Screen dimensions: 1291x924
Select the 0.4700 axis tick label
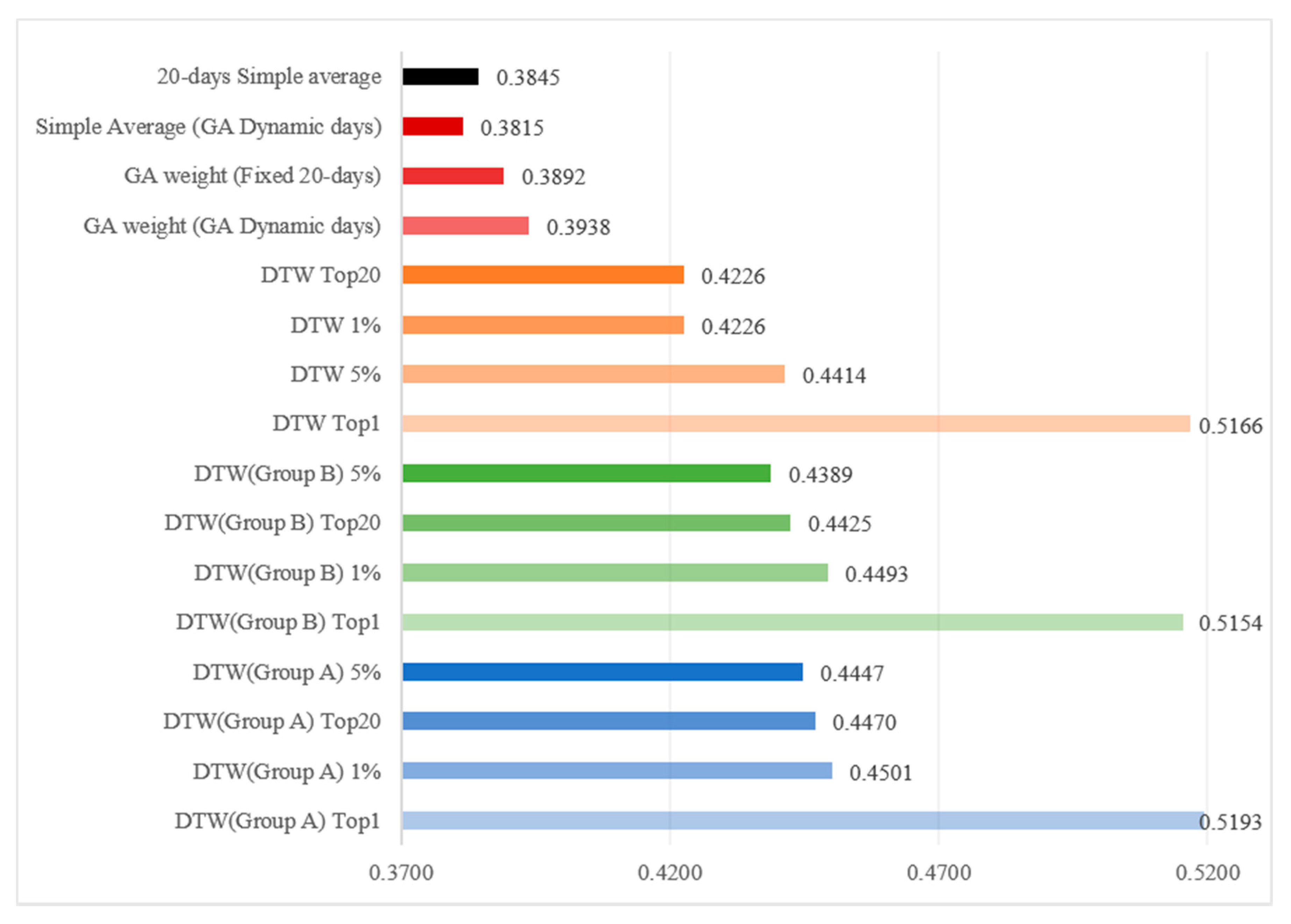[939, 872]
